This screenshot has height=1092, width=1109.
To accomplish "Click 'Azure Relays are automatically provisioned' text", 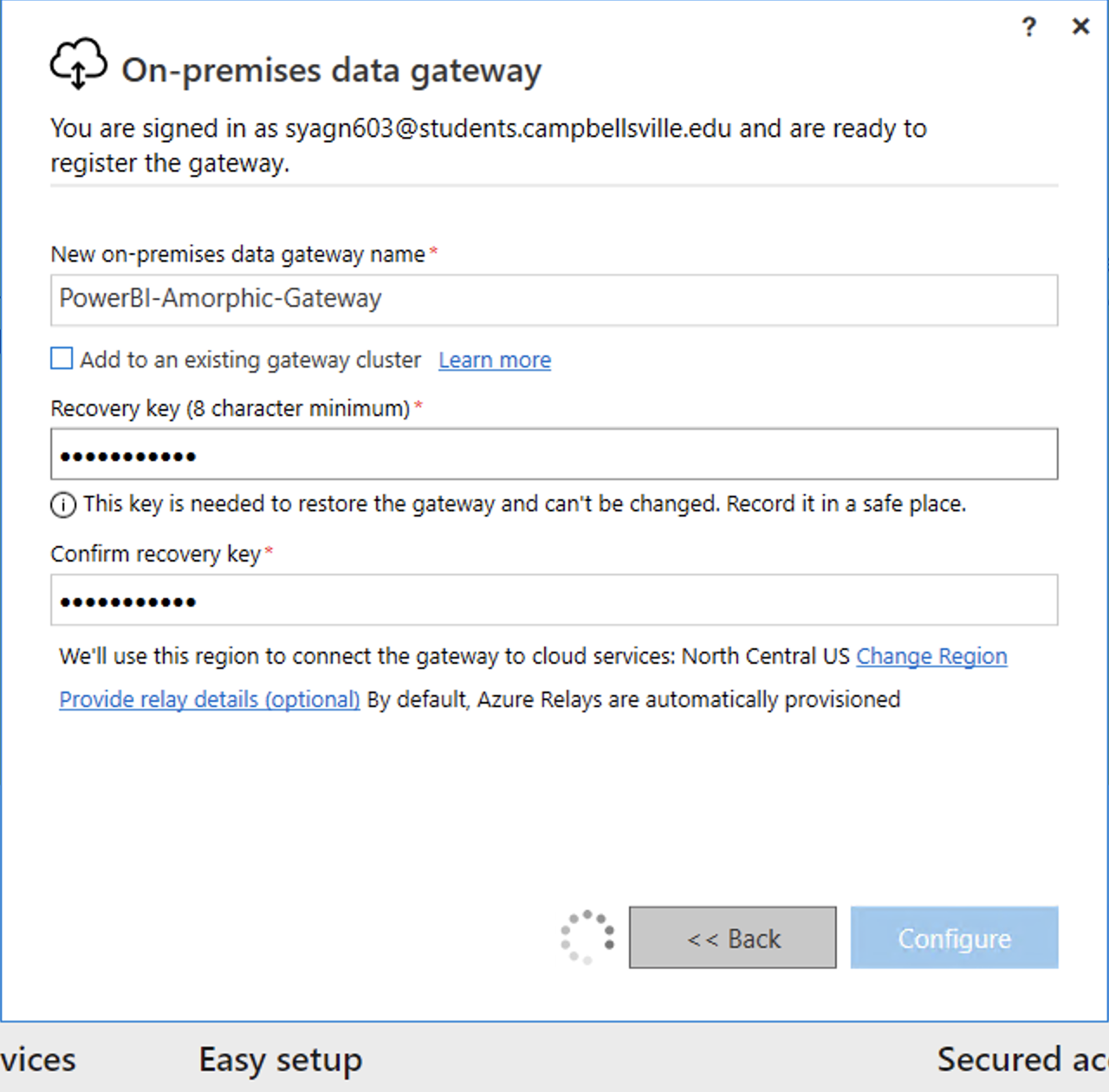I will (689, 699).
